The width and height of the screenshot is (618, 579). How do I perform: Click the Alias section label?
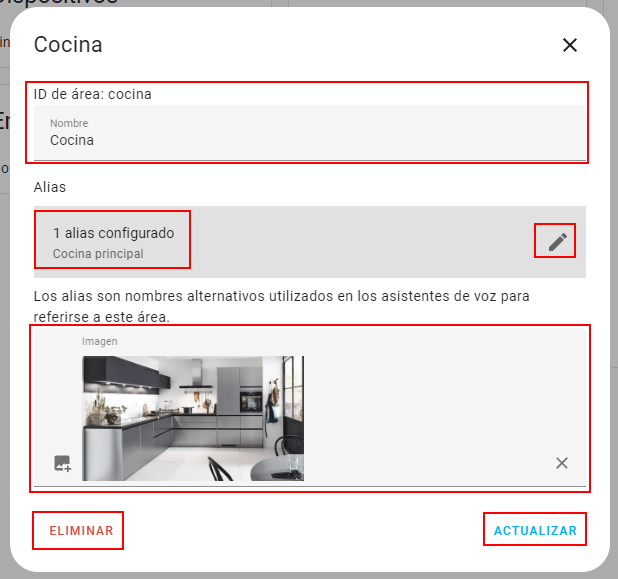pos(50,187)
